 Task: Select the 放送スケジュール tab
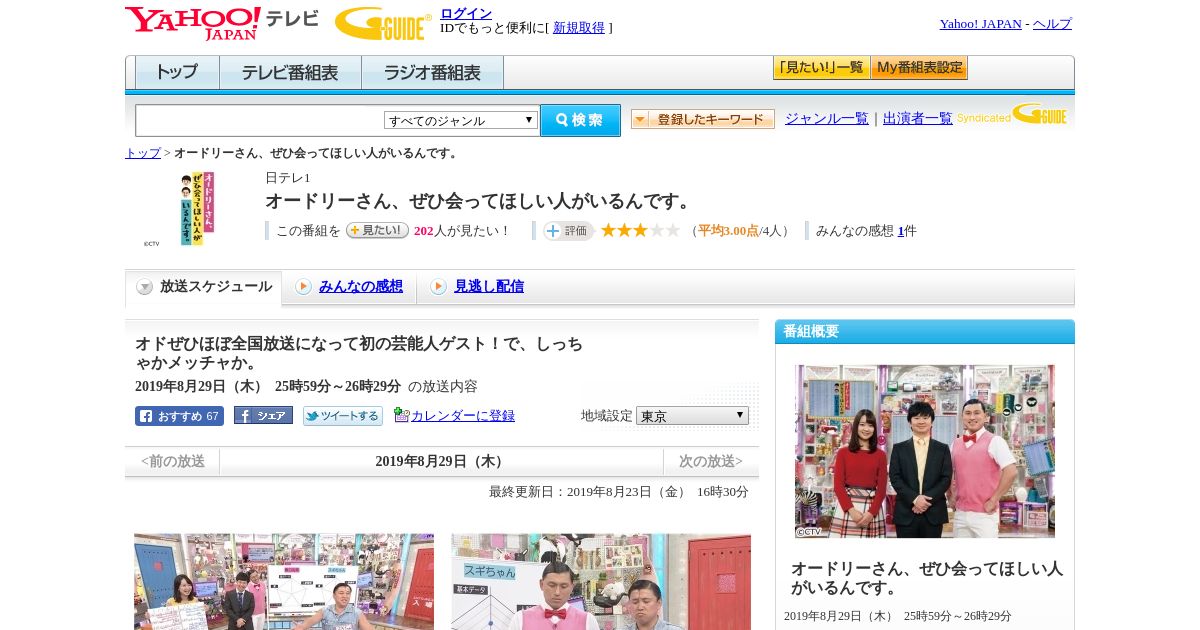click(203, 287)
